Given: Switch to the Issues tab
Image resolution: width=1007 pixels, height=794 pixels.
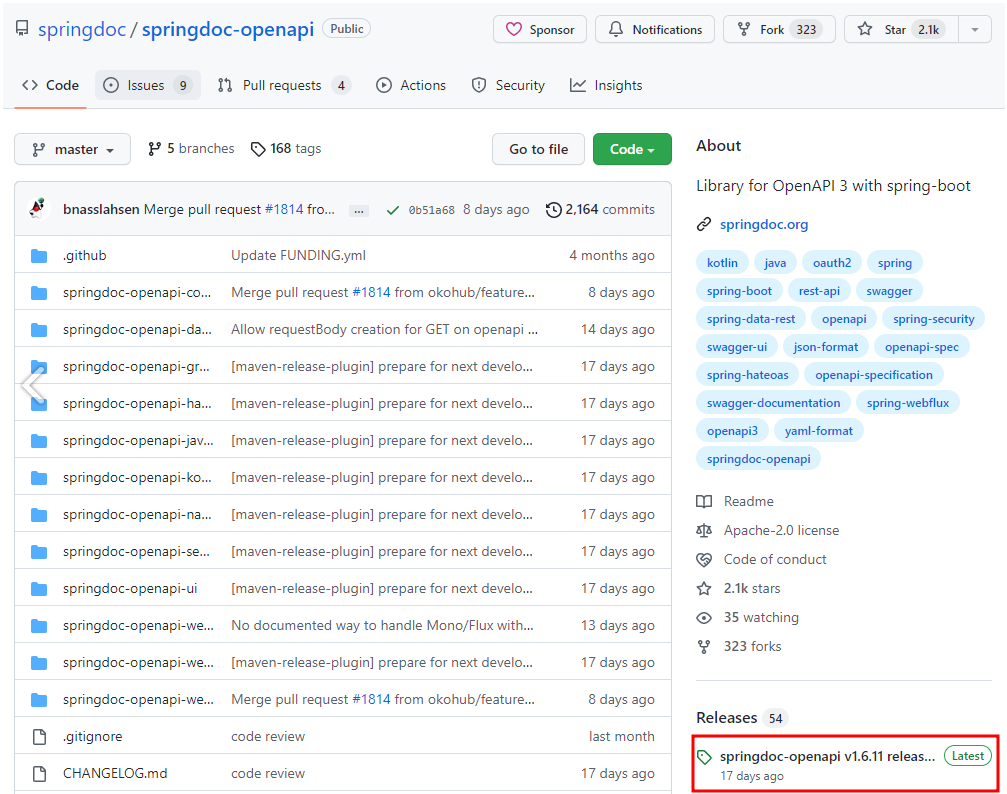Looking at the screenshot, I should [x=148, y=85].
